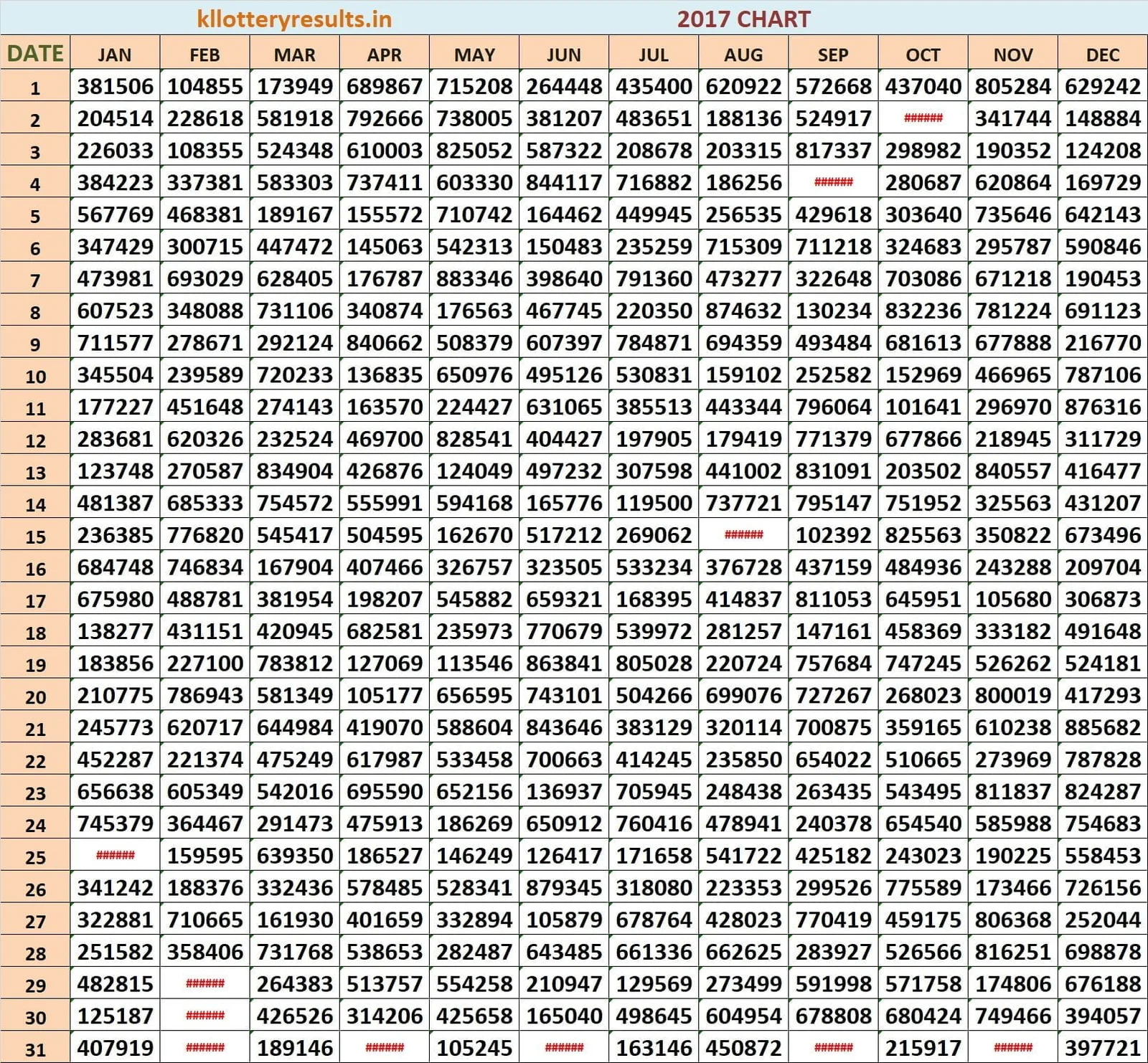The image size is (1148, 1063).
Task: Click date row 31 label
Action: [x=35, y=1050]
